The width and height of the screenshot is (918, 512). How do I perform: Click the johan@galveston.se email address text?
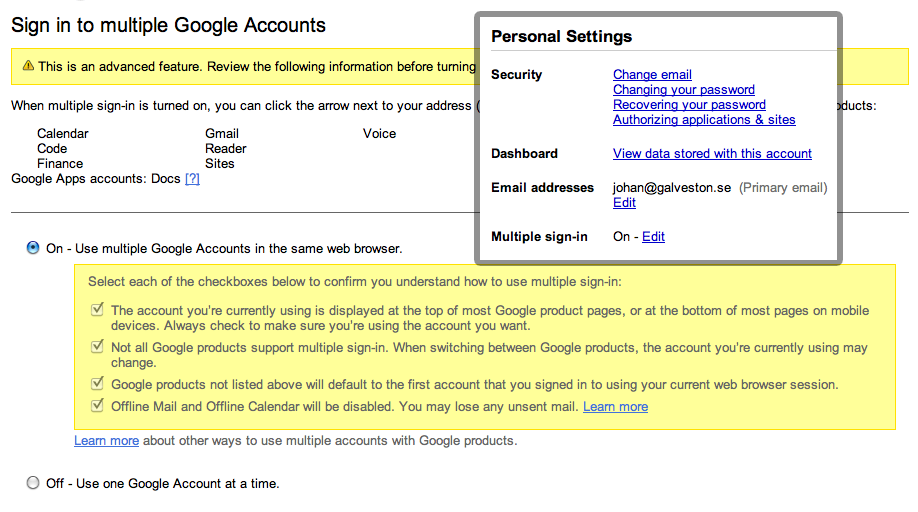click(672, 188)
